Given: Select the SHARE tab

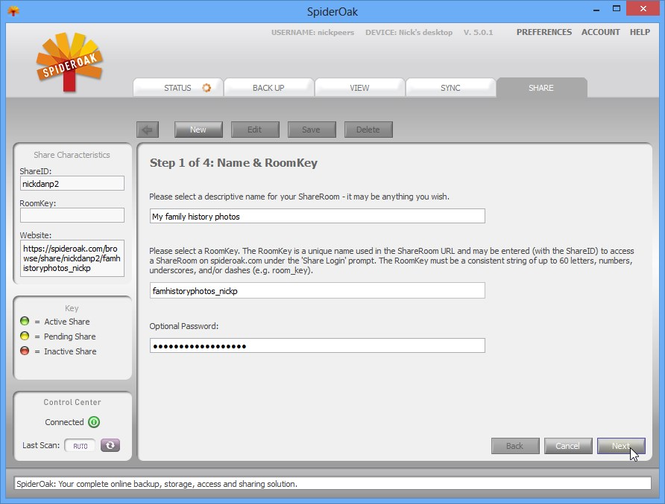Looking at the screenshot, I should pyautogui.click(x=542, y=88).
